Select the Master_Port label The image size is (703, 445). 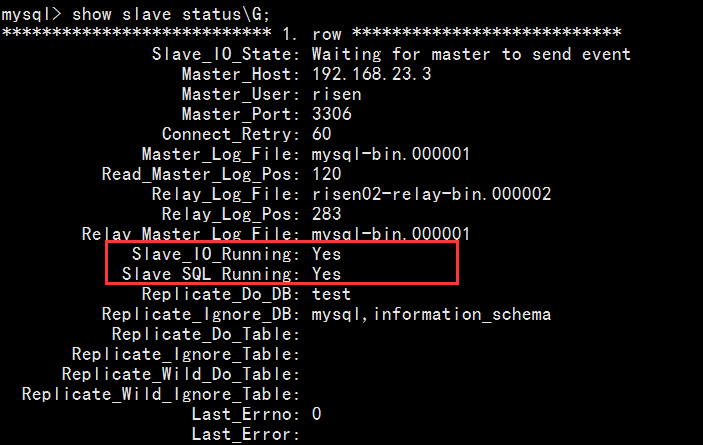coord(240,114)
